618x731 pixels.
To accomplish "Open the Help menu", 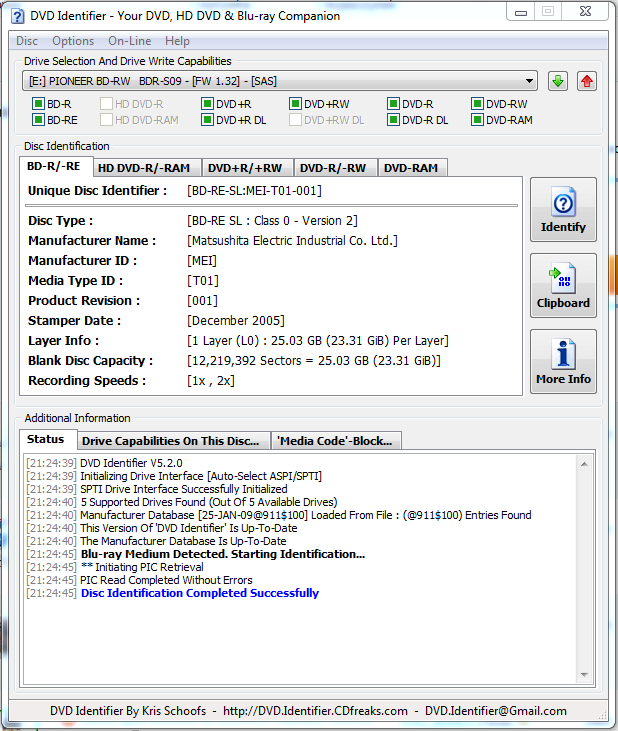I will click(177, 41).
